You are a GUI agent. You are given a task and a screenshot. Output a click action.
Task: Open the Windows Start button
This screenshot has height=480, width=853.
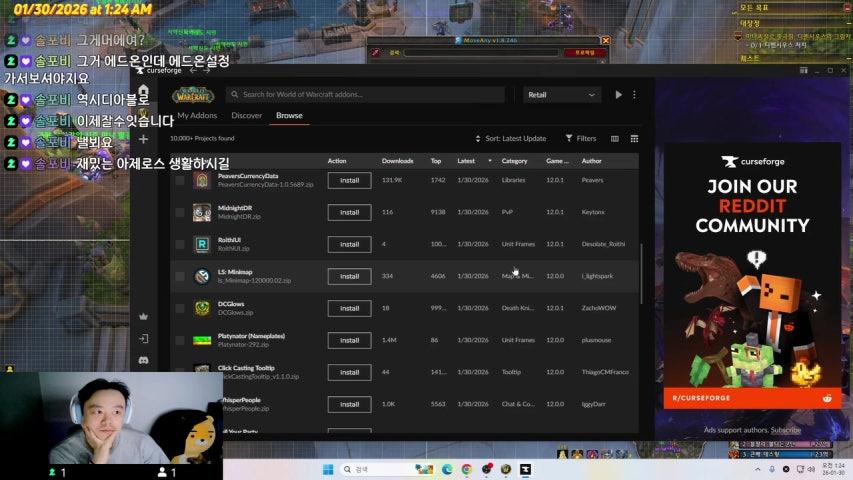327,469
